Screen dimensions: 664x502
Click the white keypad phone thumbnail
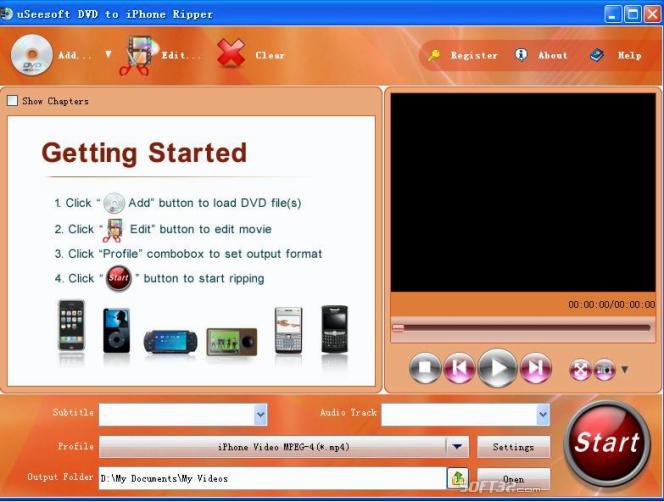click(x=288, y=330)
